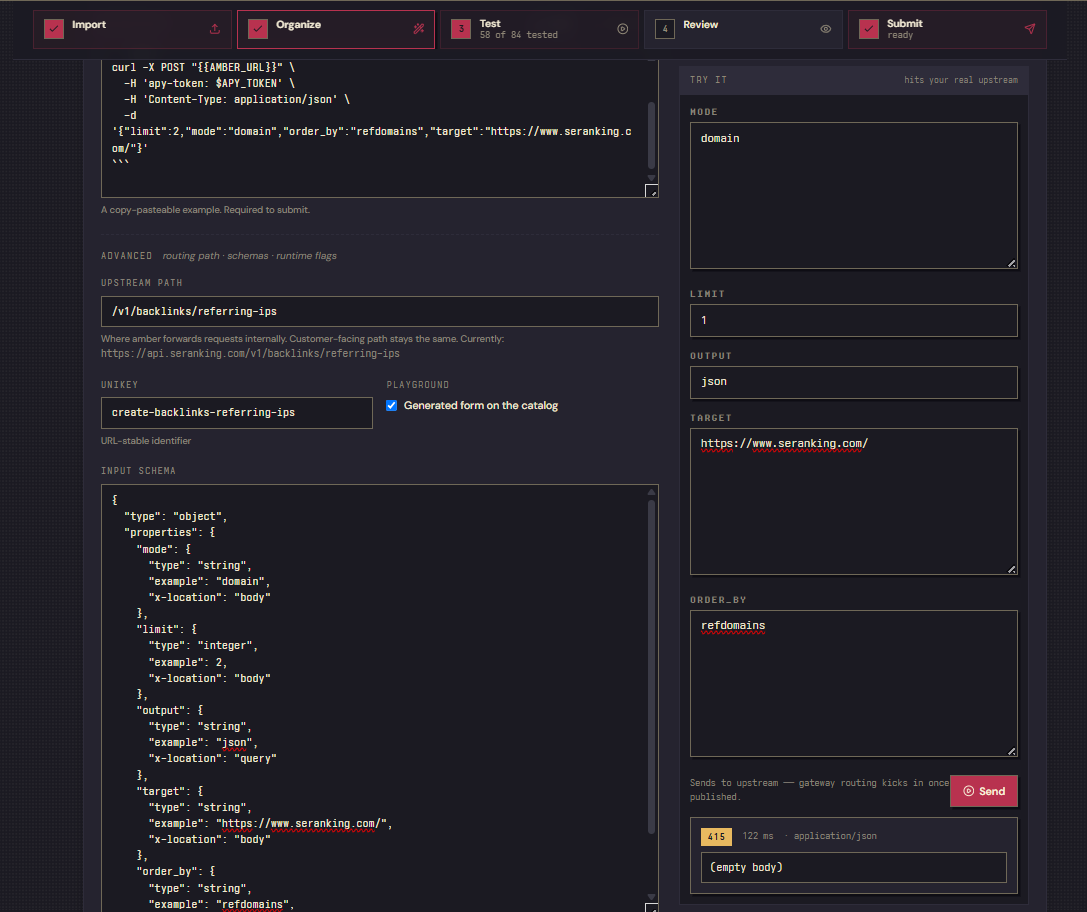Click the Input Schema scroll down arrow
Screen dimensions: 1087x912
651,897
